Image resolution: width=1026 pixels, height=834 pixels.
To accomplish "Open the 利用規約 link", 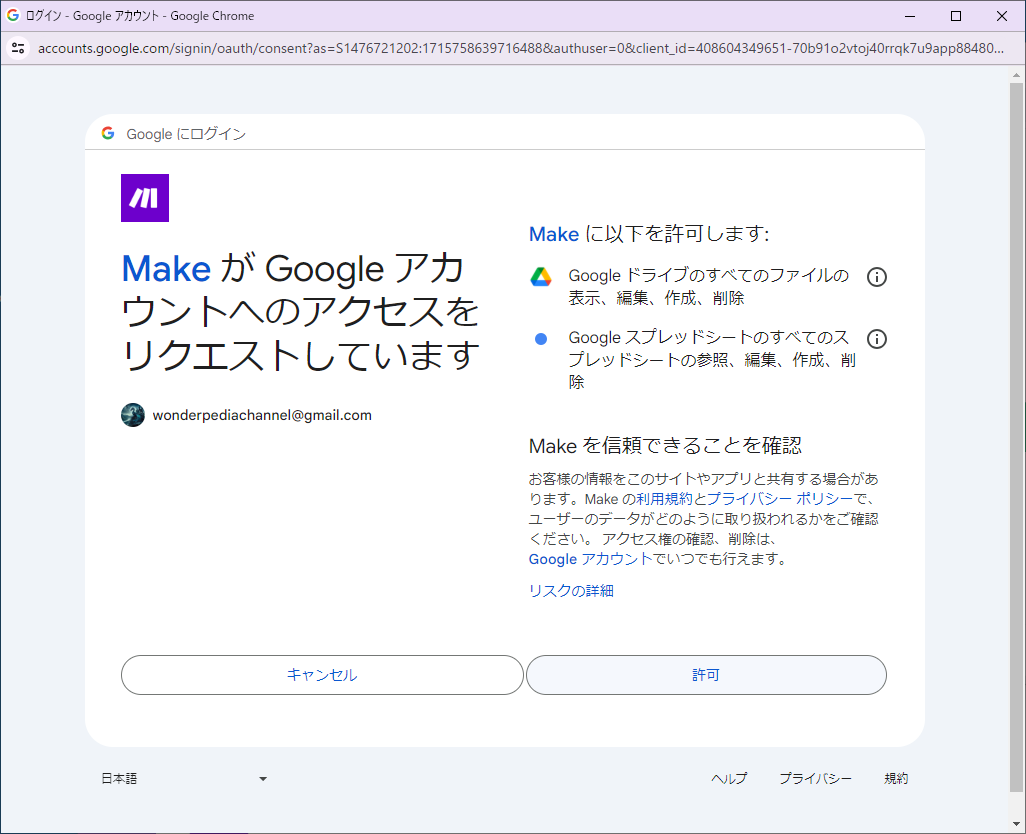I will (664, 499).
